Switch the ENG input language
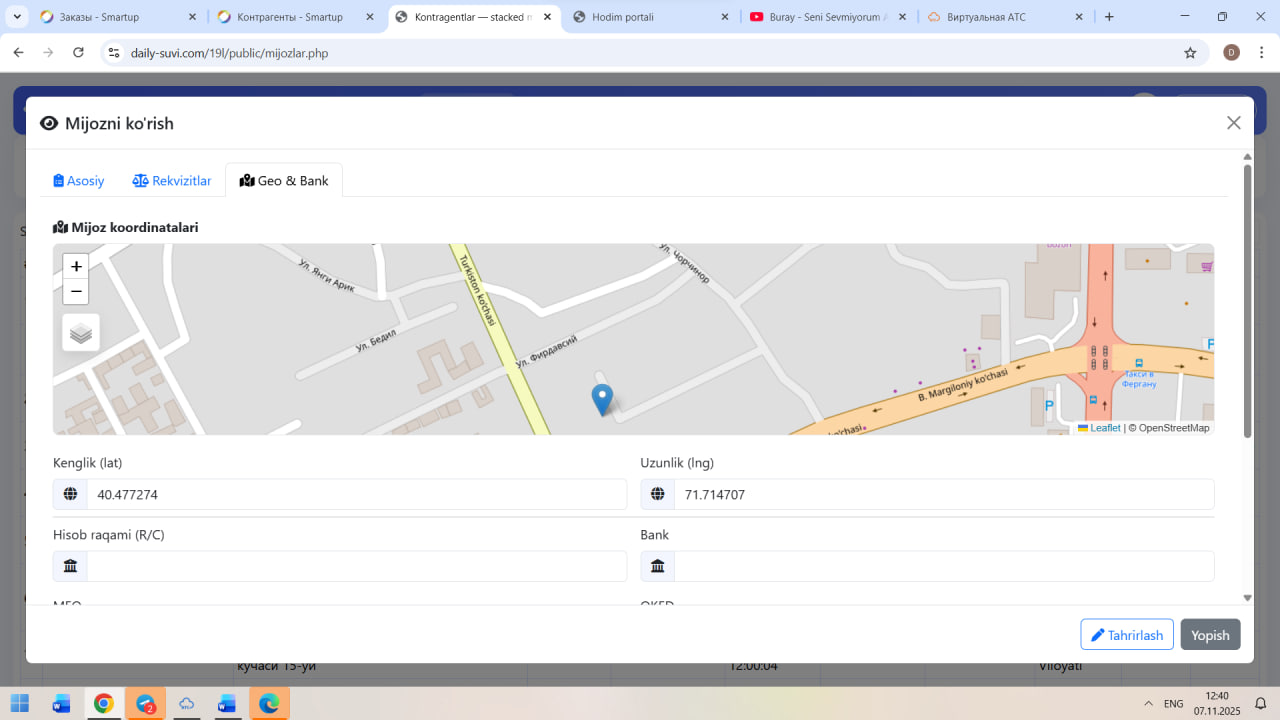This screenshot has height=720, width=1280. [1174, 704]
